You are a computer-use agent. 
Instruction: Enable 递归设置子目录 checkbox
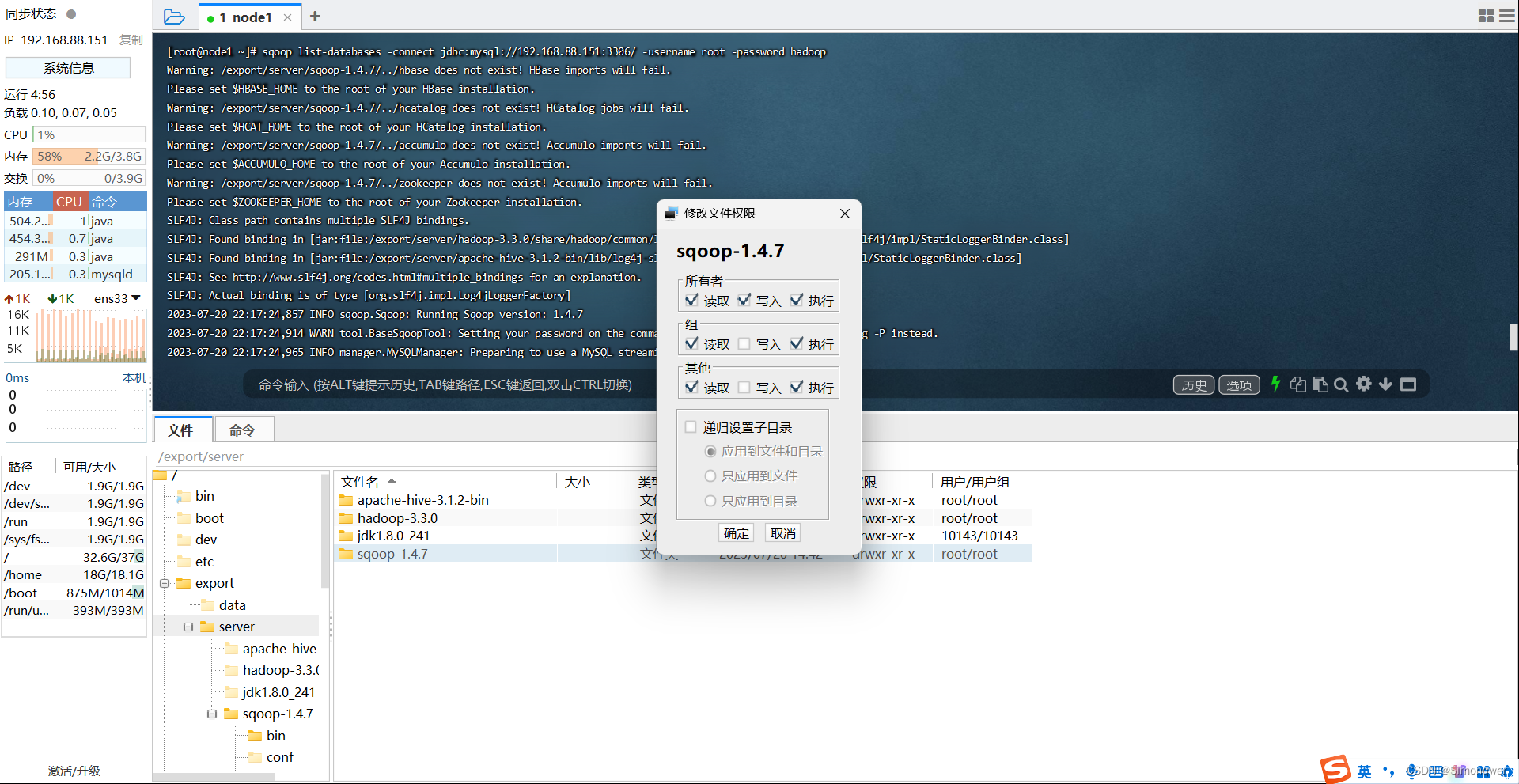pyautogui.click(x=691, y=427)
